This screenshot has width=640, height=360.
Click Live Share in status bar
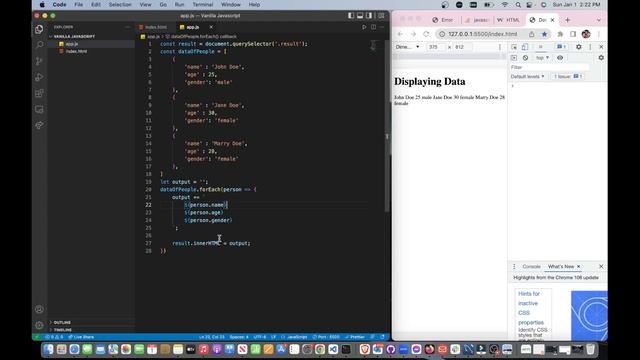[81, 337]
